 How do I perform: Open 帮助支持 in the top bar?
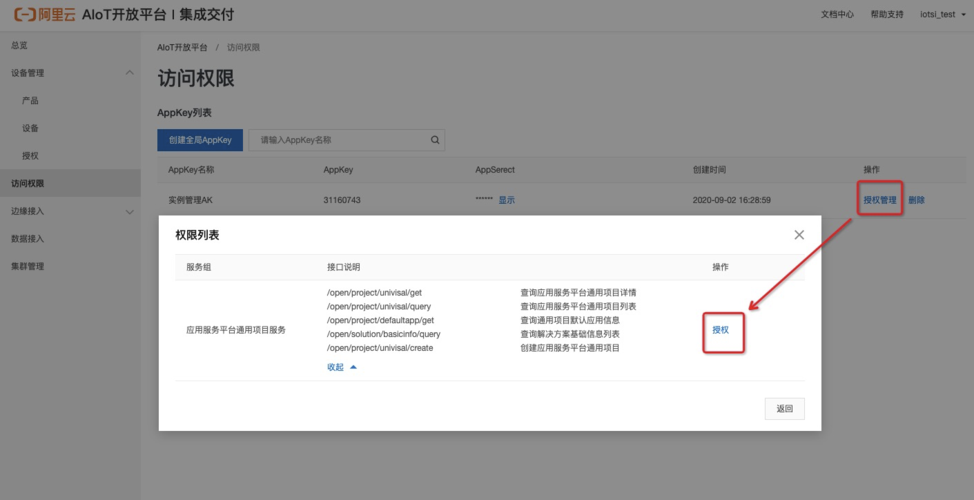coord(886,14)
